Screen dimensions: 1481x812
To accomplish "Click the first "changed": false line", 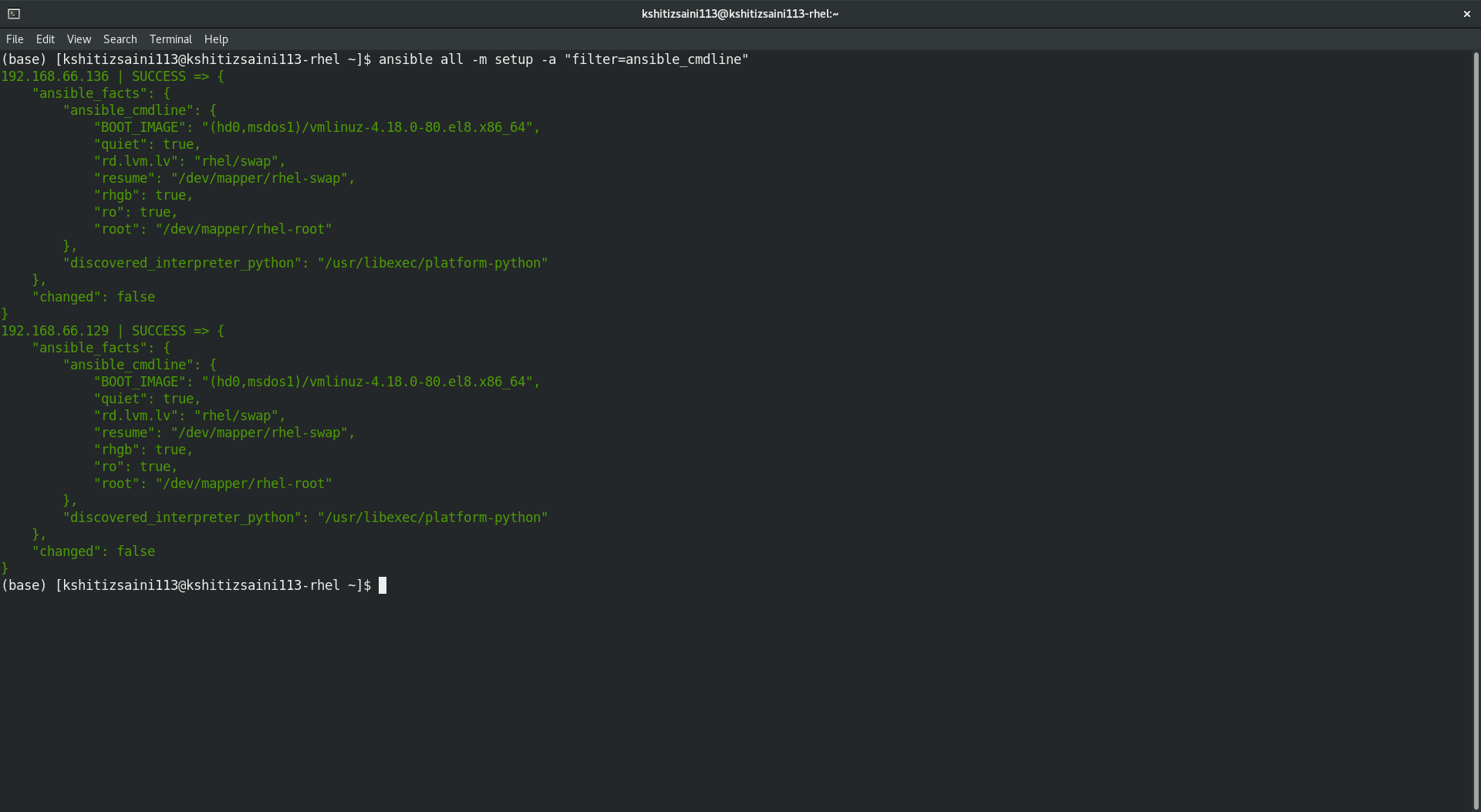I will (93, 297).
